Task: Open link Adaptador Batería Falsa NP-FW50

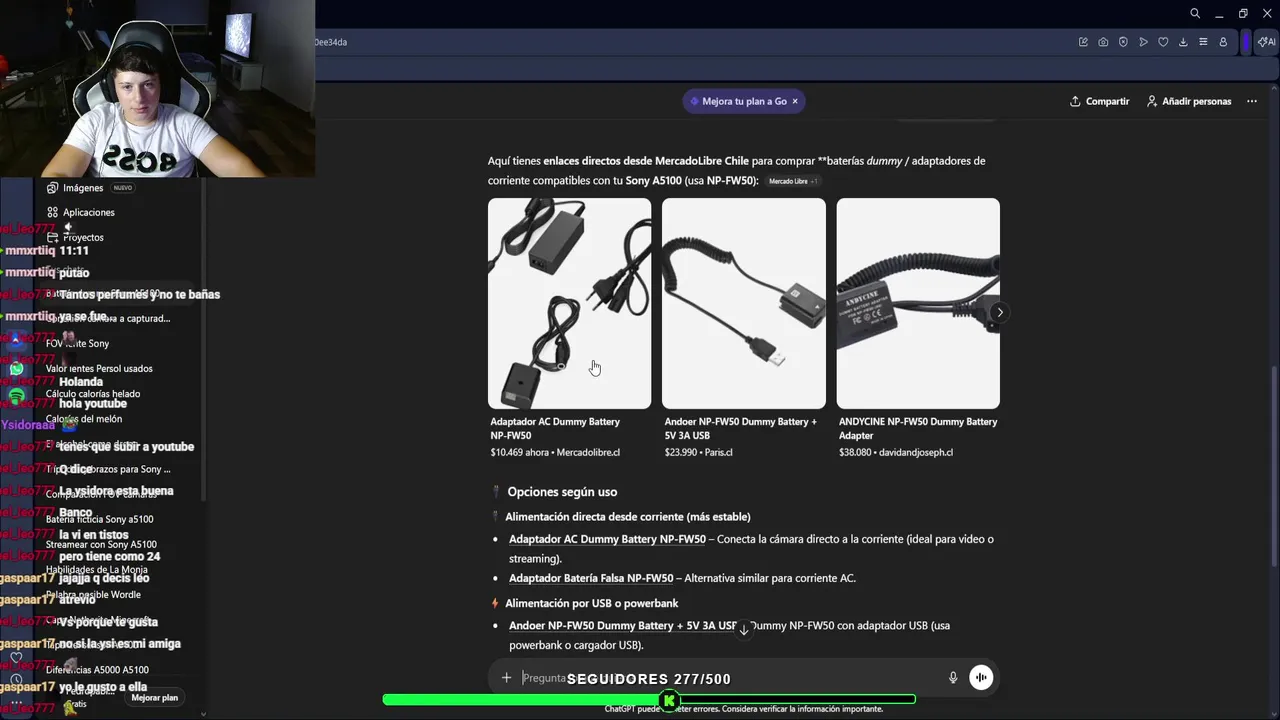Action: click(x=591, y=578)
